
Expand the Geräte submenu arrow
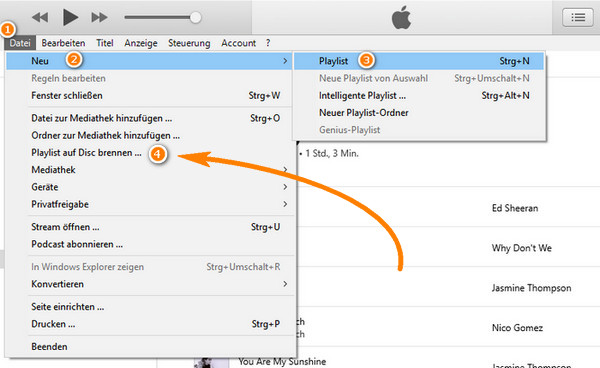coord(285,187)
